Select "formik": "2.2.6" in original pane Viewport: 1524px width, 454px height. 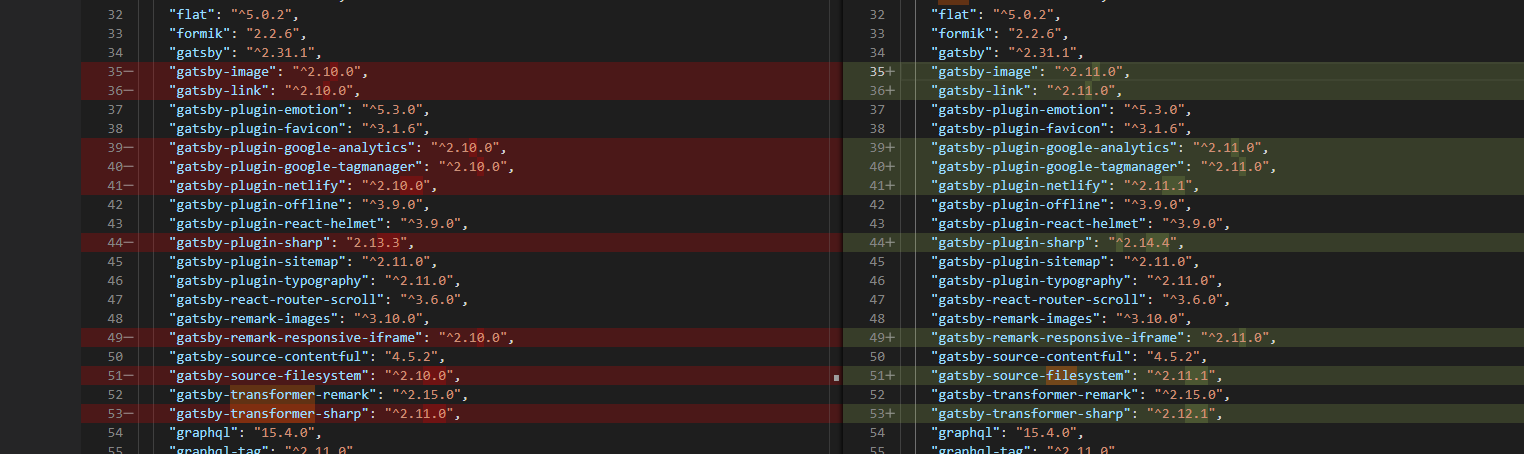(239, 34)
